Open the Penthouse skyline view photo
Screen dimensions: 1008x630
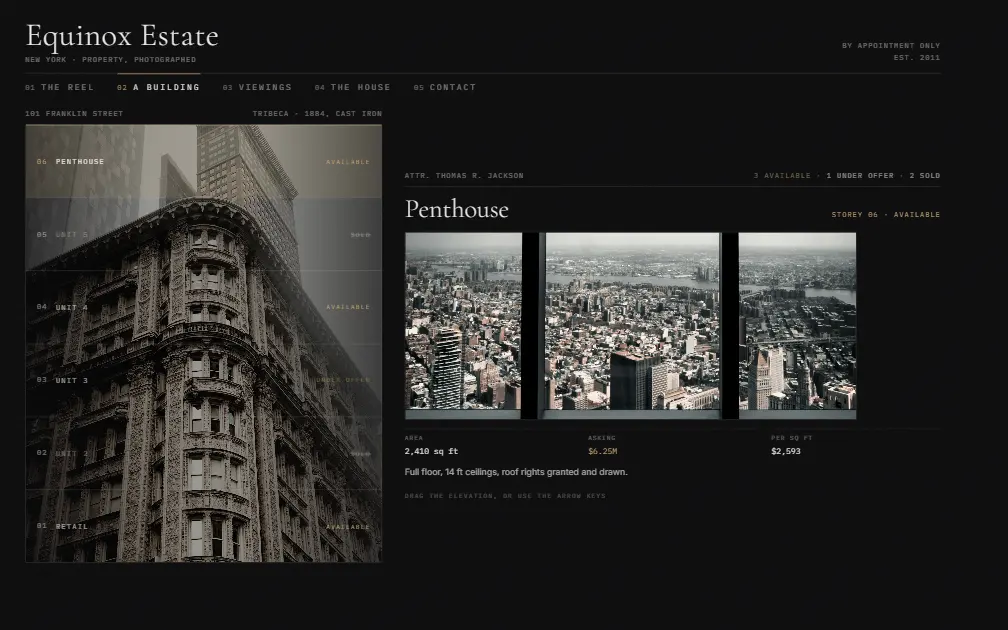coord(631,326)
